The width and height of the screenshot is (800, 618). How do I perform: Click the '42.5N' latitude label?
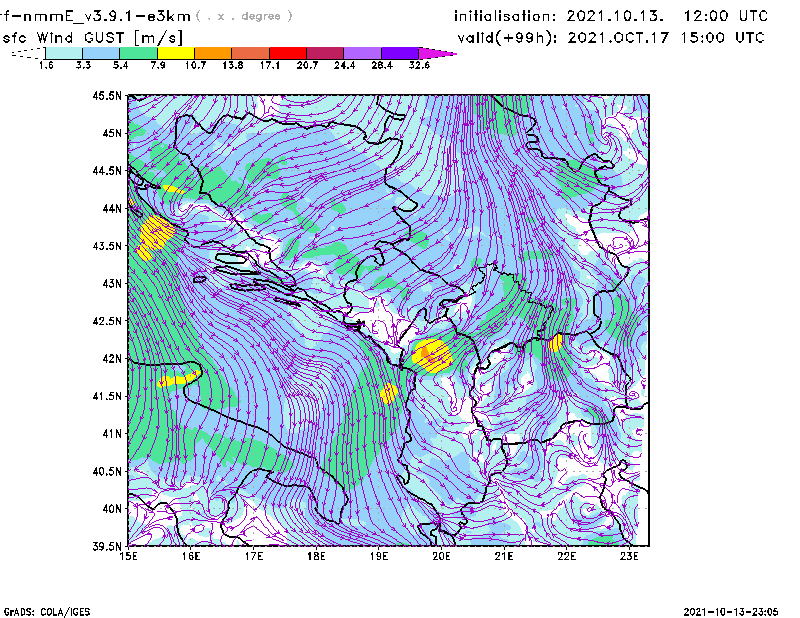(x=107, y=321)
